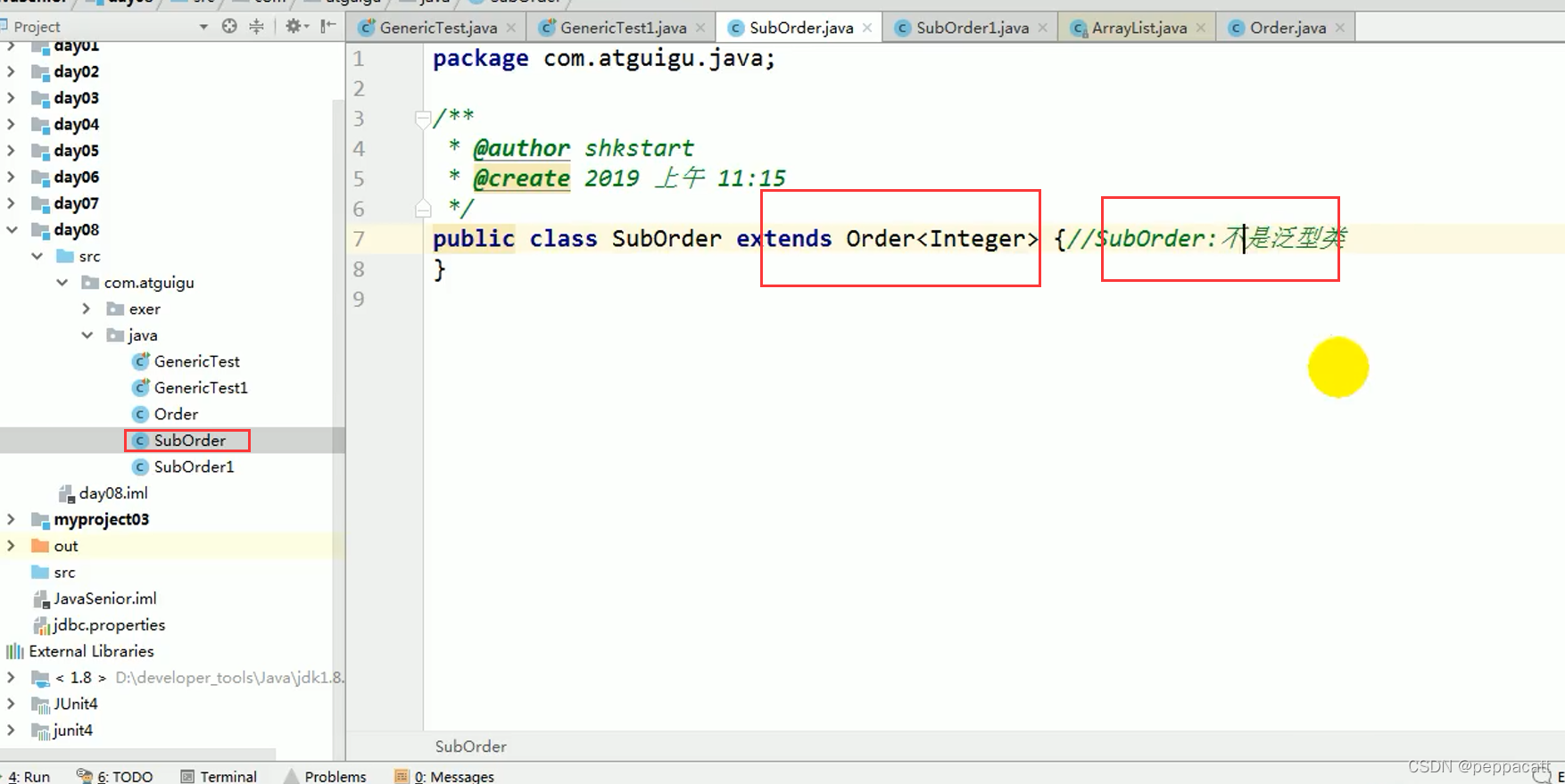Click the collapse all icon in Project toolbar

coord(256,26)
